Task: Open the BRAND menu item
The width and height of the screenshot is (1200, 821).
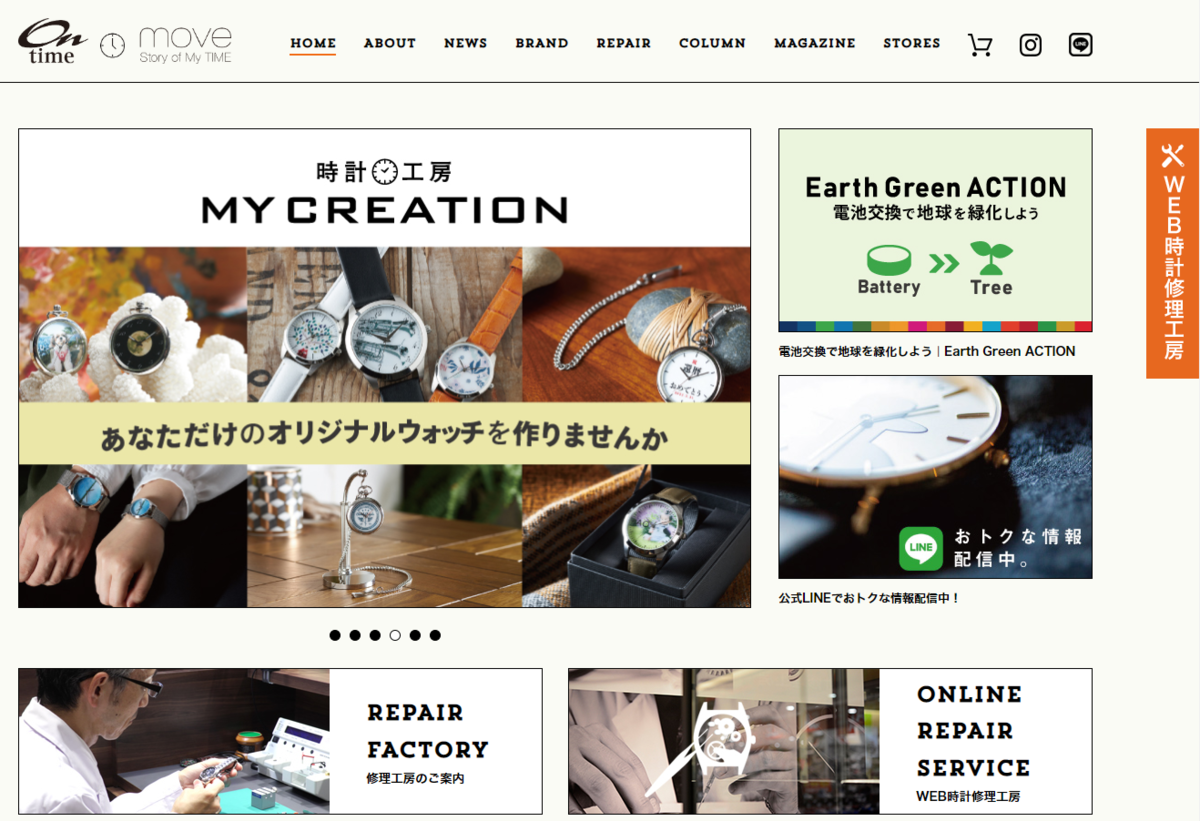Action: (x=542, y=43)
